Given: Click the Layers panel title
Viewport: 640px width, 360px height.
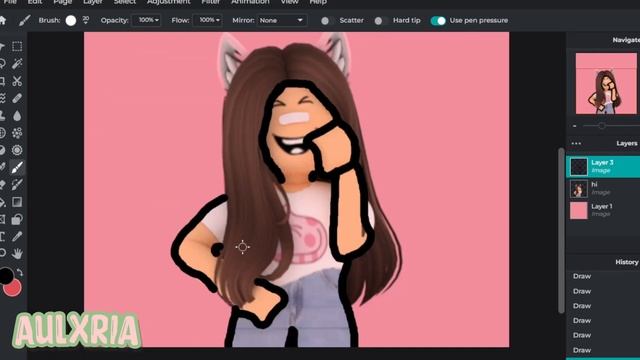Looking at the screenshot, I should pyautogui.click(x=627, y=143).
